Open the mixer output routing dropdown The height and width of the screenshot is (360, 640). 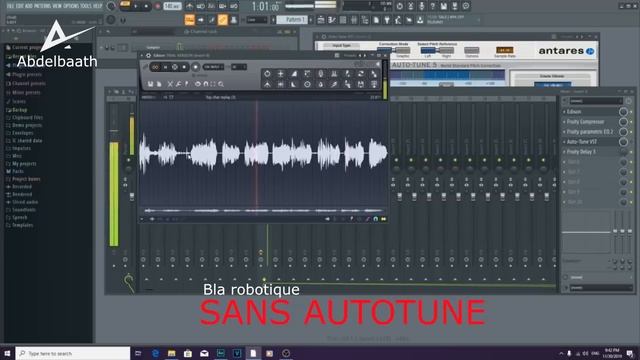600,288
